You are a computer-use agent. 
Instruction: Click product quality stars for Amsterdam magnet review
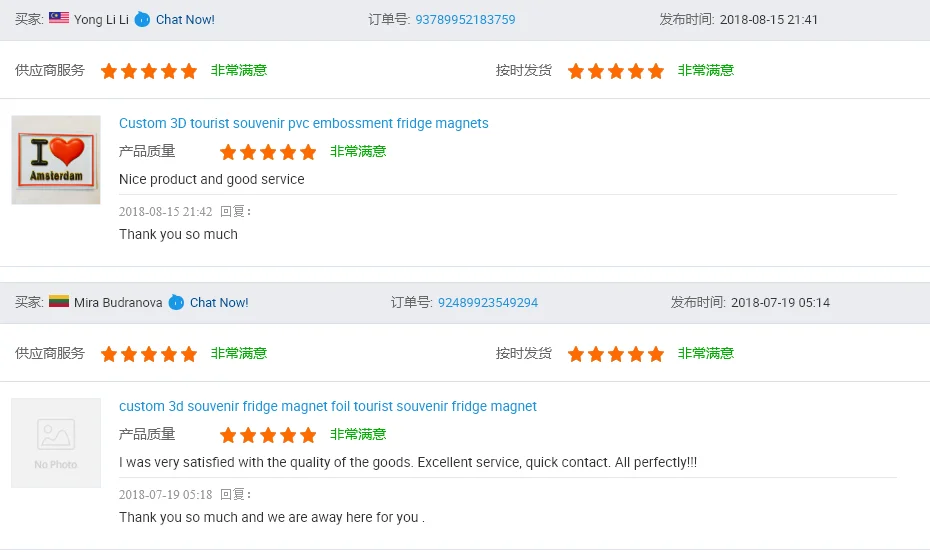[x=267, y=152]
